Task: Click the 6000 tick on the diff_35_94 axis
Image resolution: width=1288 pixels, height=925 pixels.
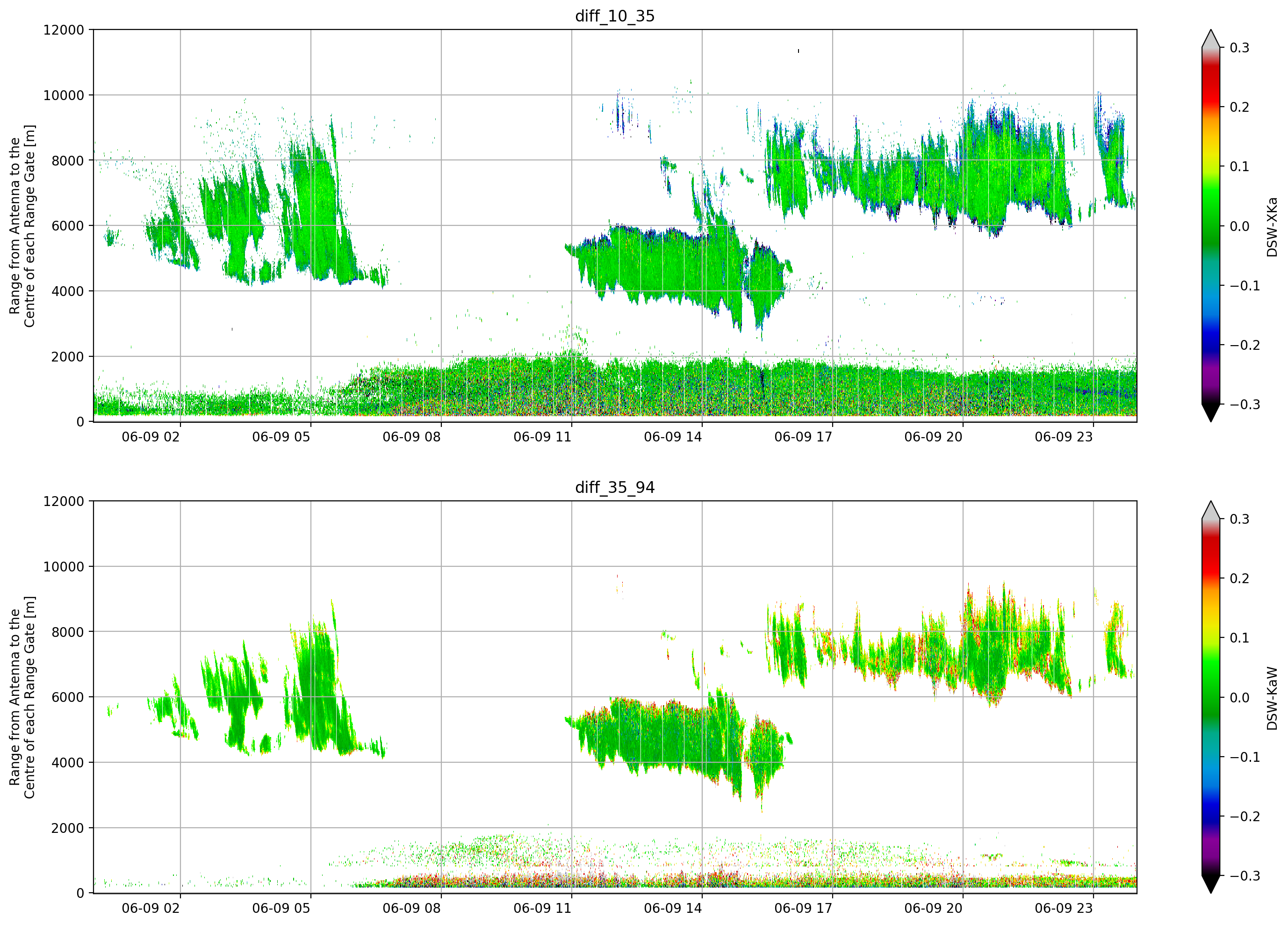Action: 68,697
